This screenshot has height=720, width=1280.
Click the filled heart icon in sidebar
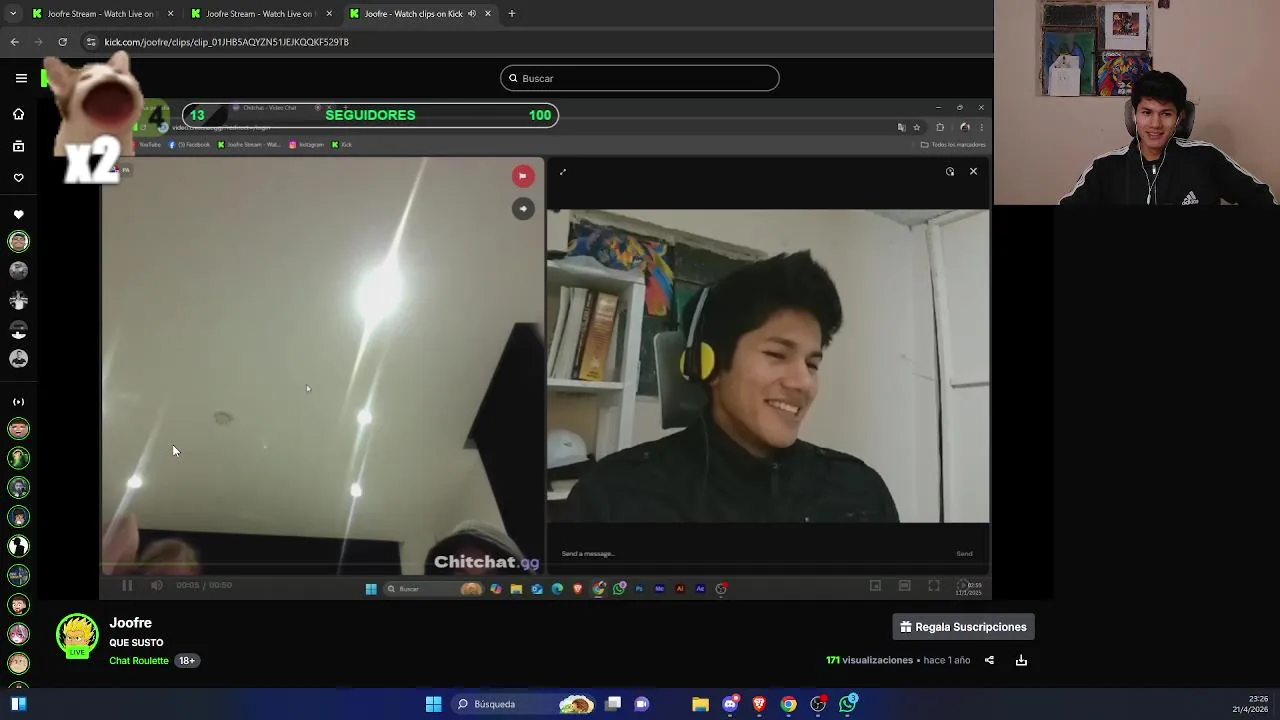[x=18, y=215]
